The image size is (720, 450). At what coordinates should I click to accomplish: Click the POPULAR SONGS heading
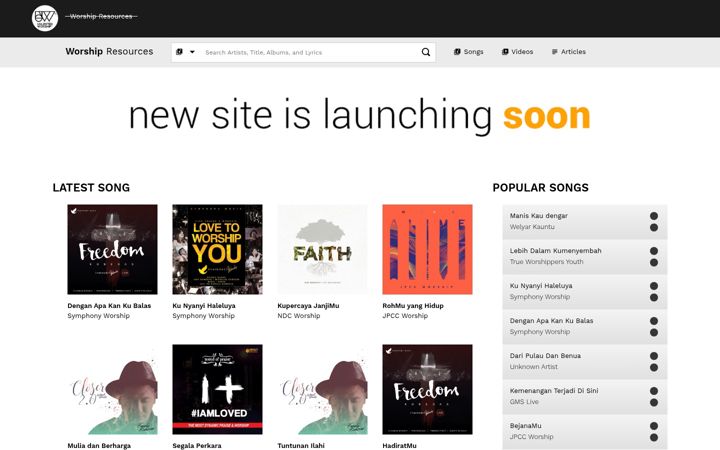(540, 187)
